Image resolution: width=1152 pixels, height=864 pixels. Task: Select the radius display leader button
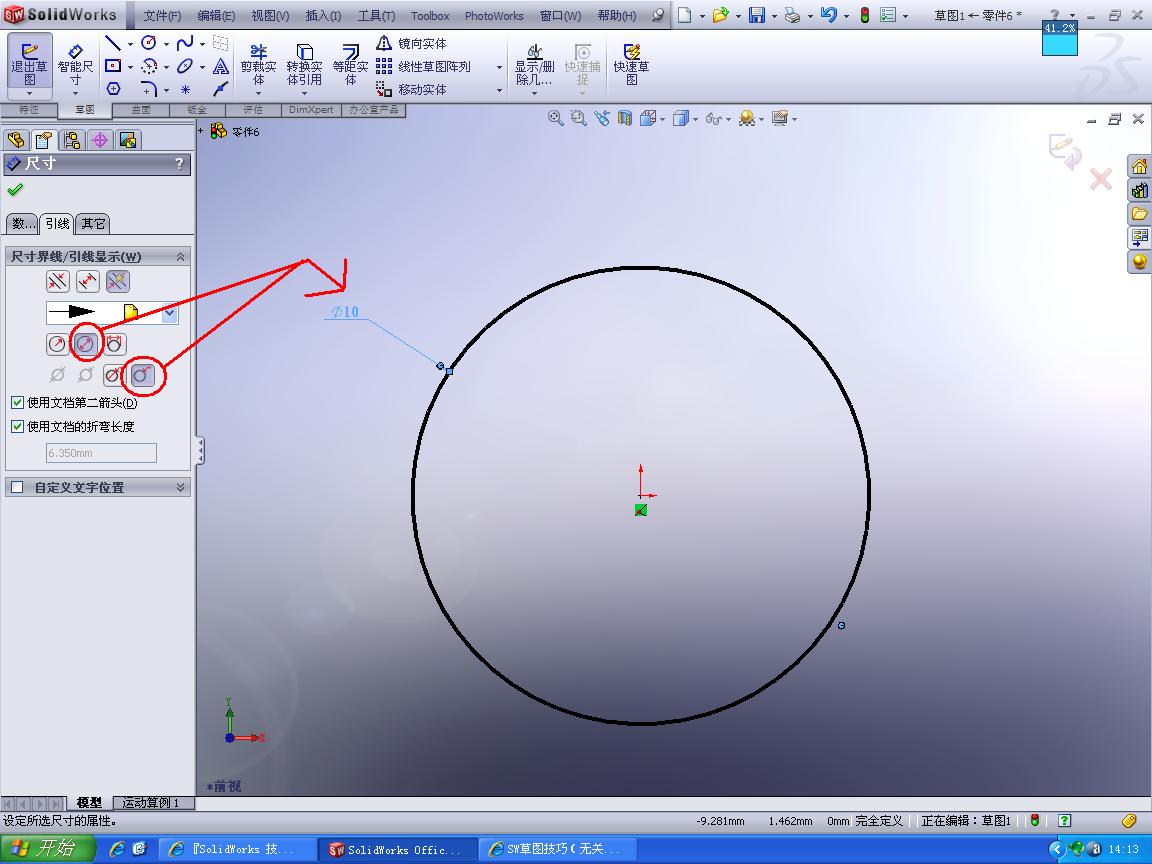click(57, 344)
